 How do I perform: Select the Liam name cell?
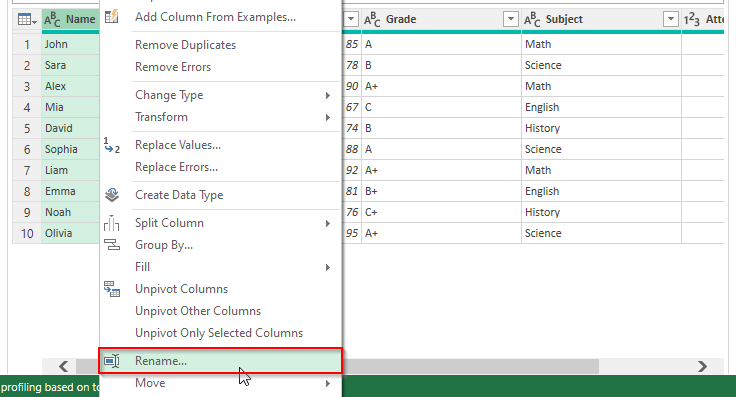[x=70, y=170]
